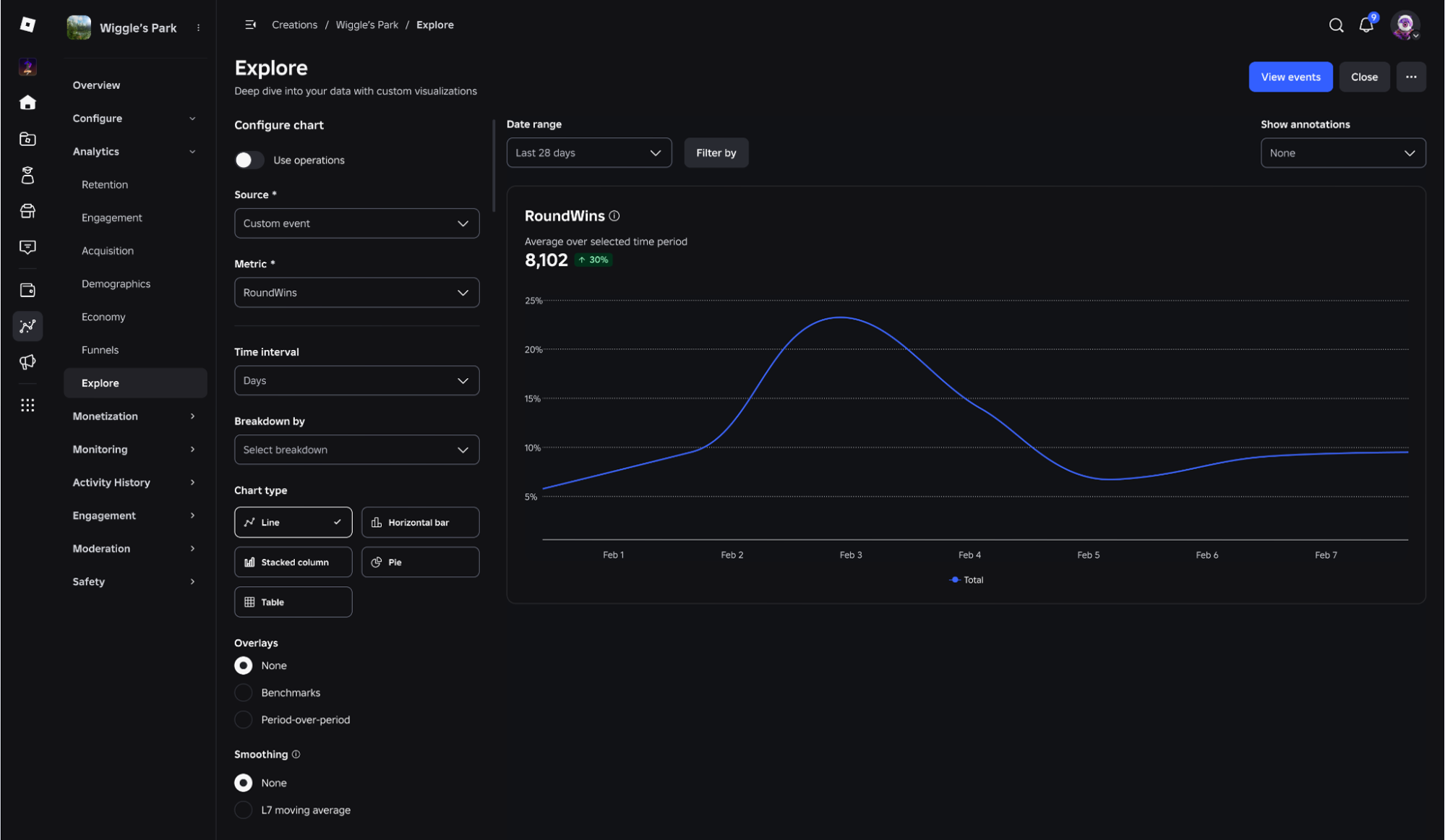
Task: Click the Smoothing info icon
Action: click(296, 754)
